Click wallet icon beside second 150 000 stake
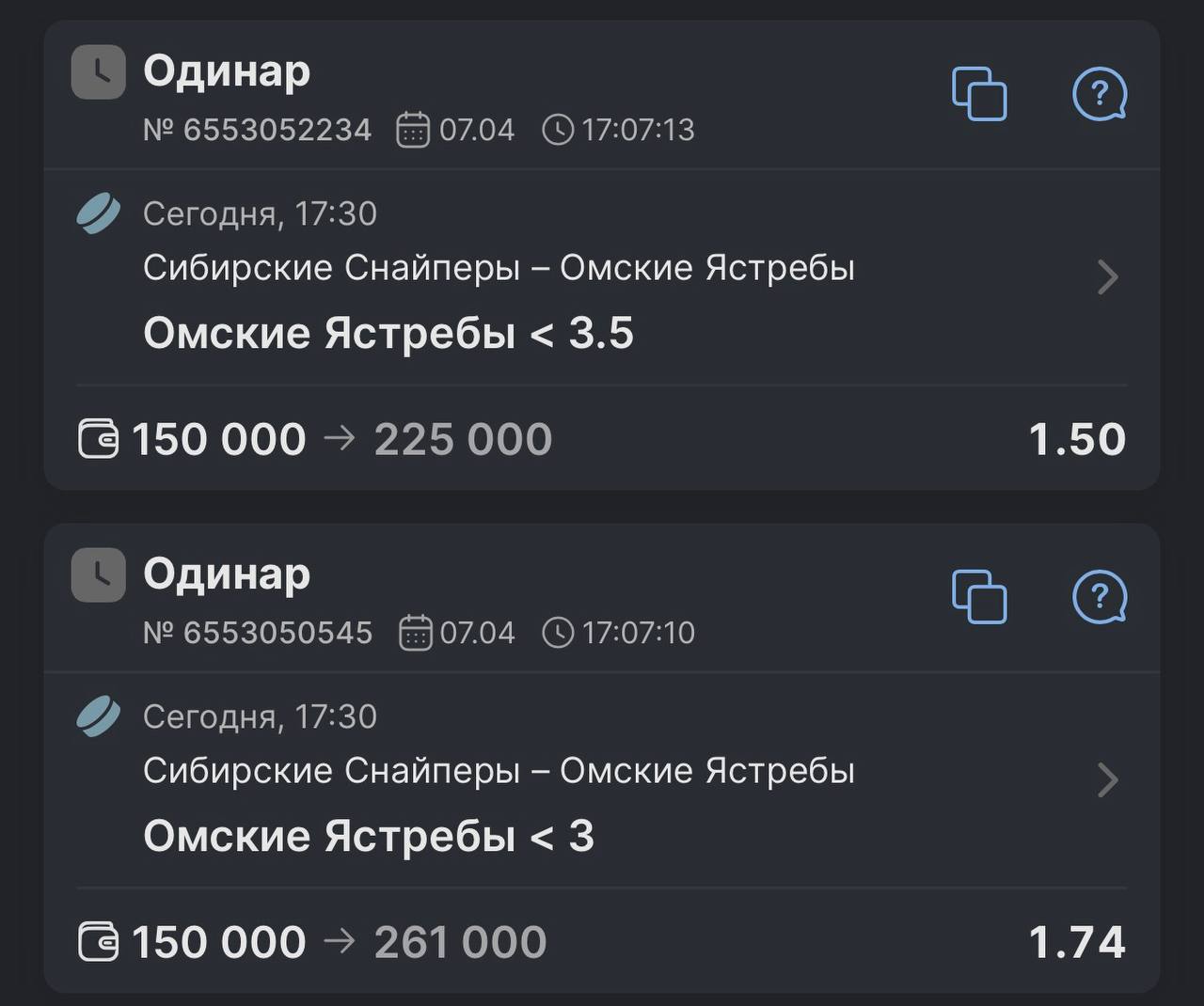The width and height of the screenshot is (1204, 1006). pos(98,942)
